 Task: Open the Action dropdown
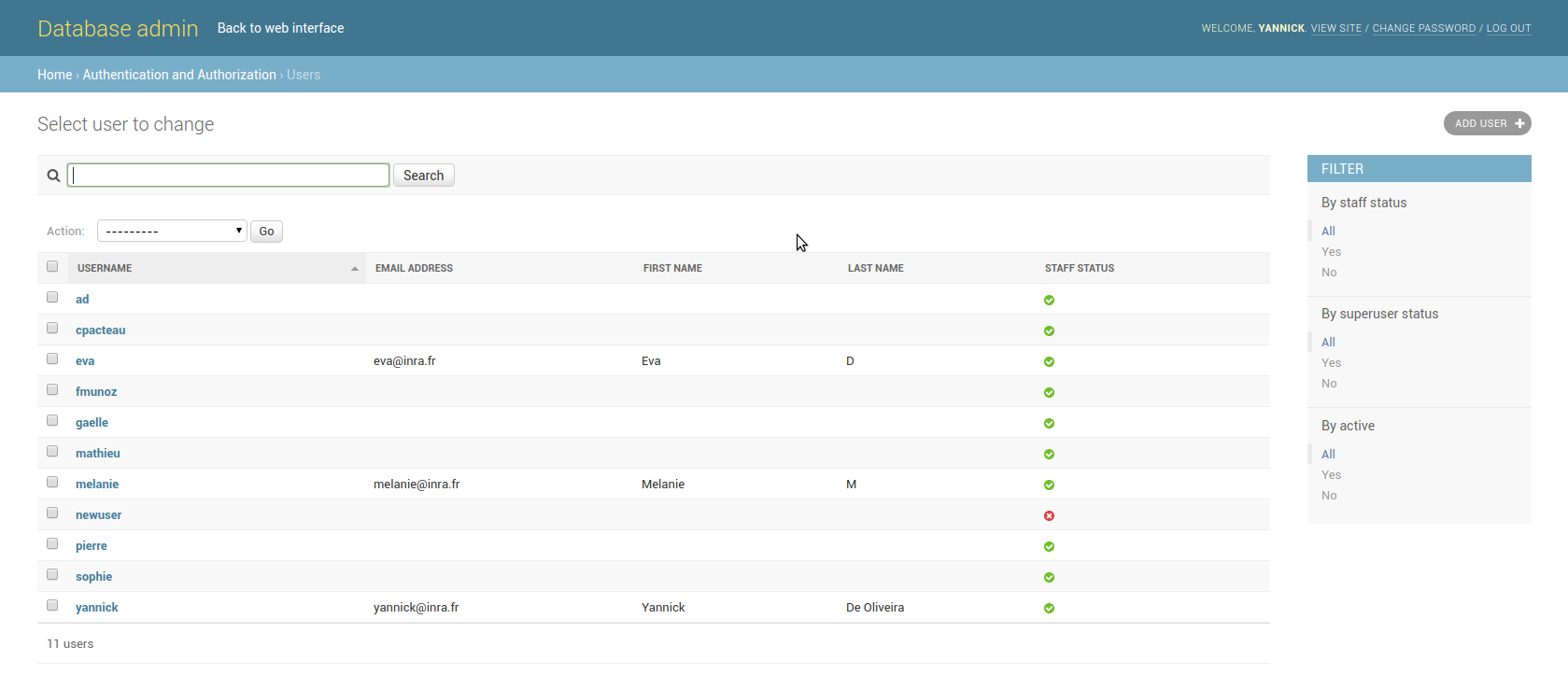click(x=172, y=231)
